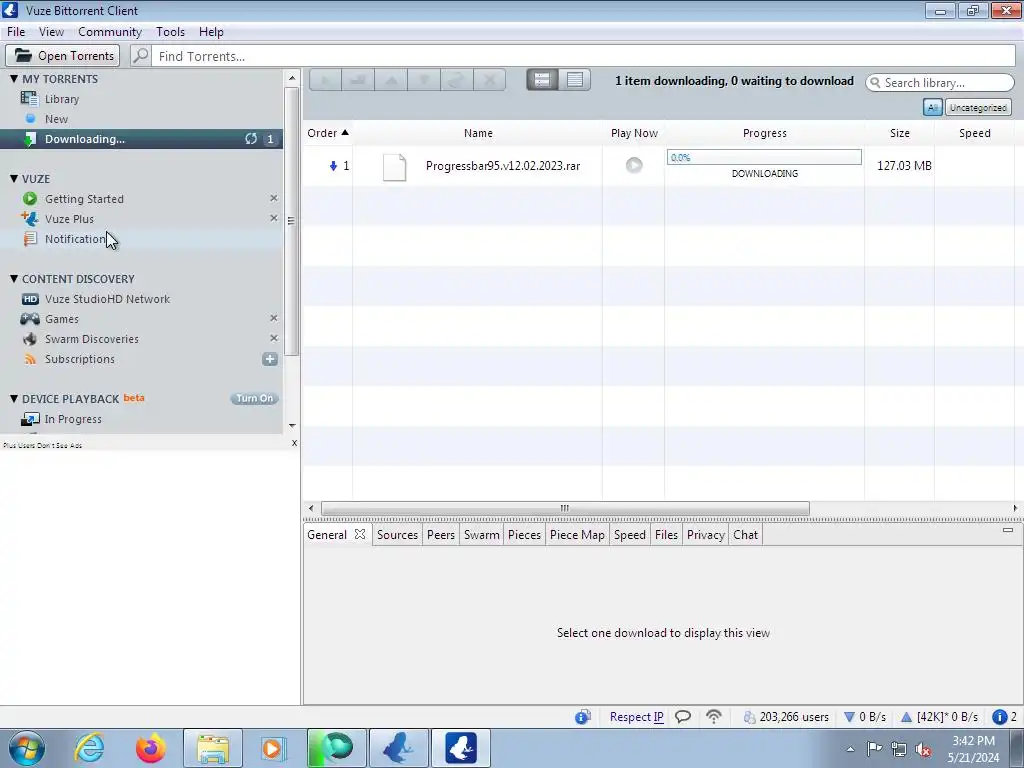Click the Open Torrents folder button

coord(63,56)
